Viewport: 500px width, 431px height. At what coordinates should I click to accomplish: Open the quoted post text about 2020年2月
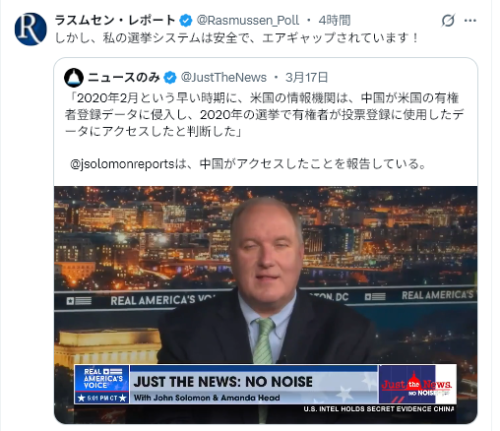(x=264, y=115)
